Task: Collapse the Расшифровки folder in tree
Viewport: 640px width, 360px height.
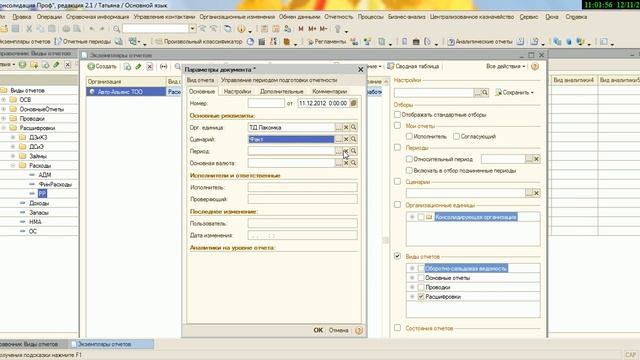Action: click(x=4, y=128)
